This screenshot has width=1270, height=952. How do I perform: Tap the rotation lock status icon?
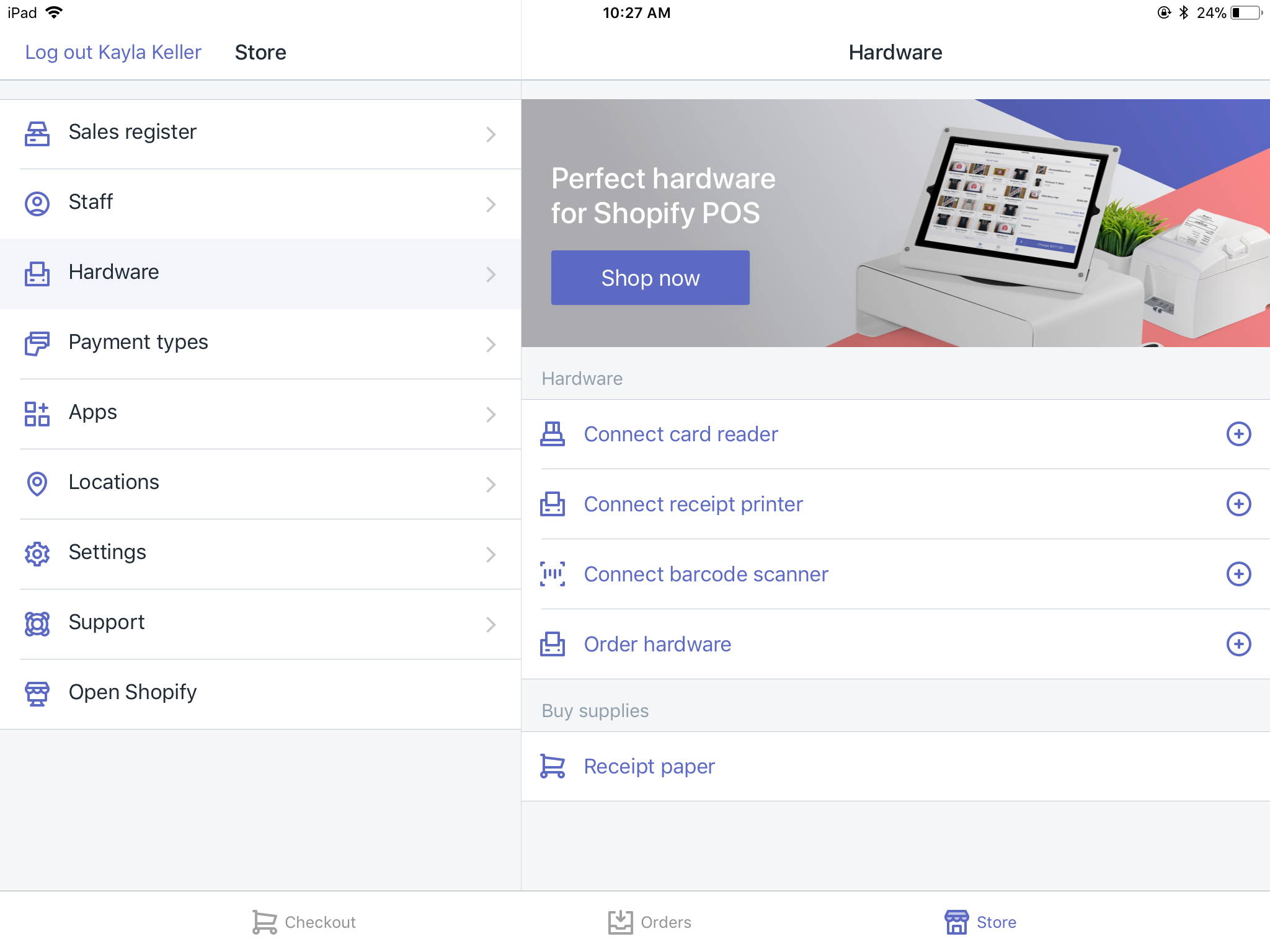[1164, 12]
